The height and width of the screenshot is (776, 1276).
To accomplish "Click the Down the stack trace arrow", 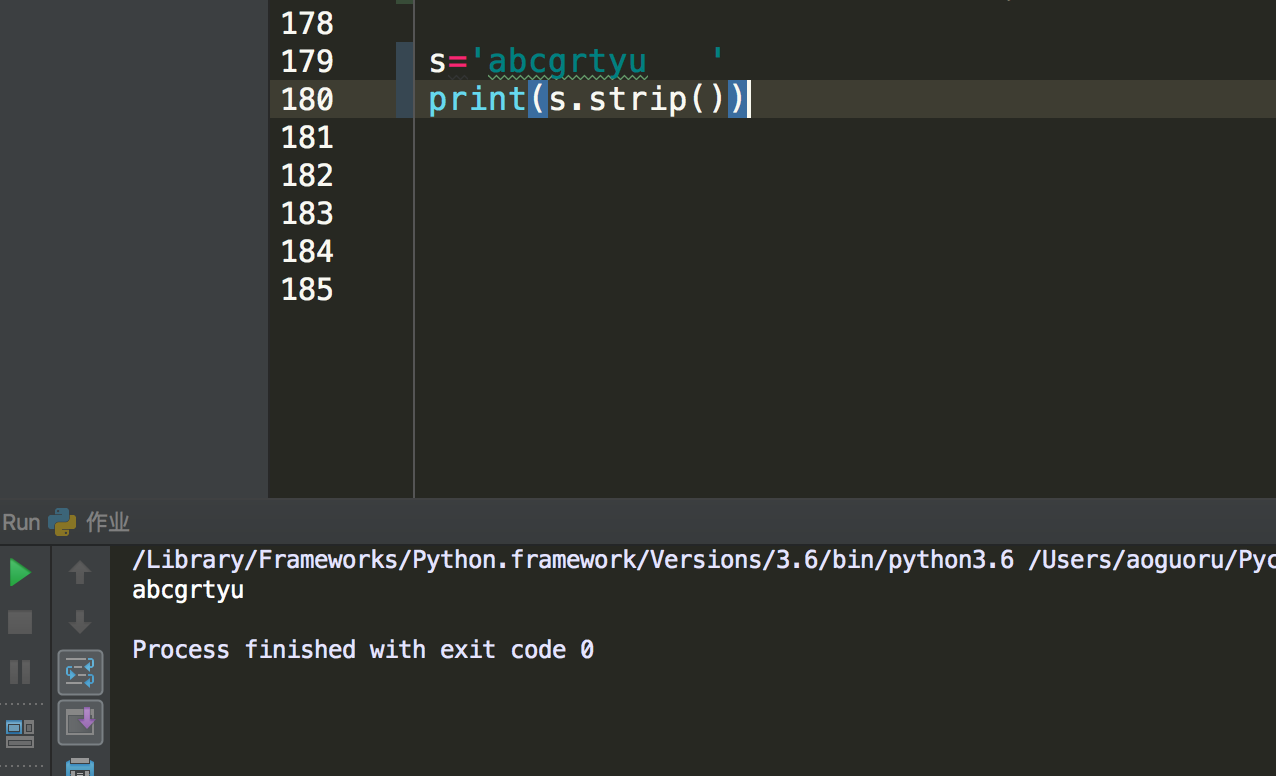I will tap(80, 622).
